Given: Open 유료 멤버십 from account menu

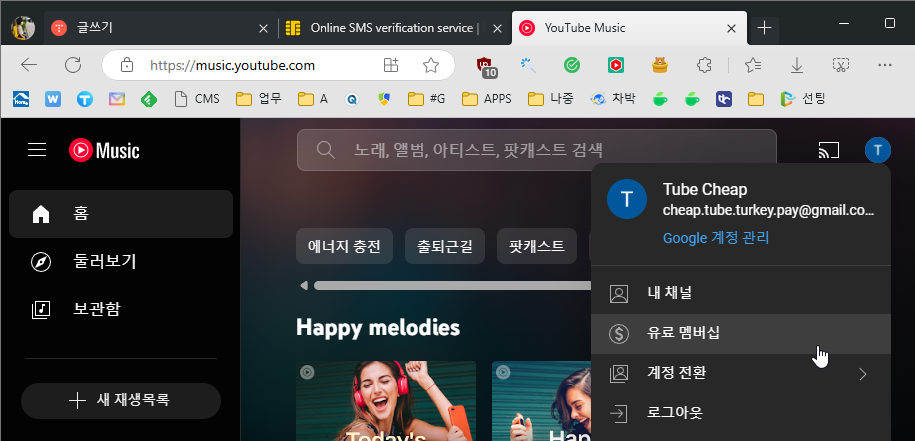Looking at the screenshot, I should [x=741, y=334].
